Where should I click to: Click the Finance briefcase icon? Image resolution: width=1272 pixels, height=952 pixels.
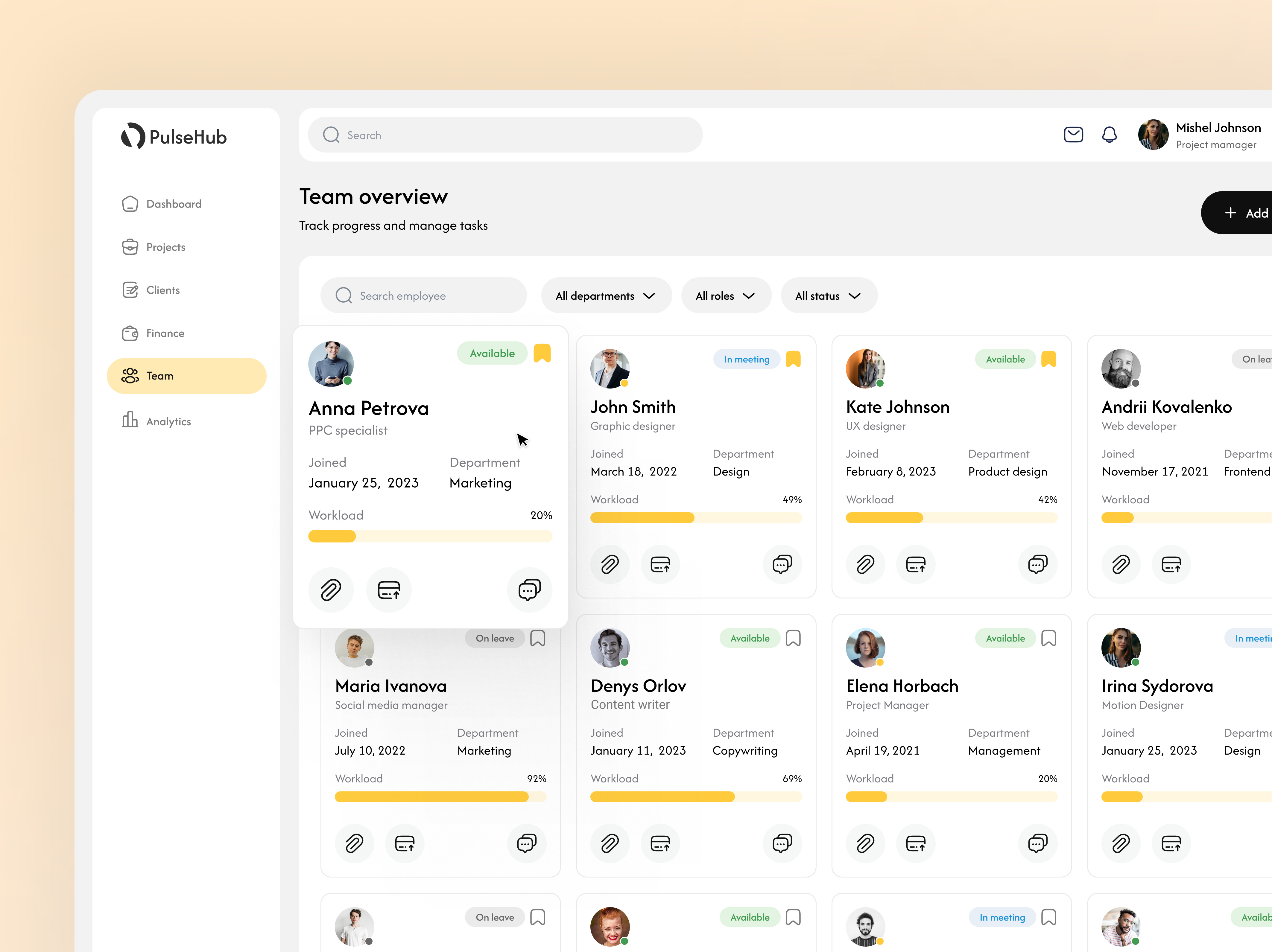[x=130, y=333]
